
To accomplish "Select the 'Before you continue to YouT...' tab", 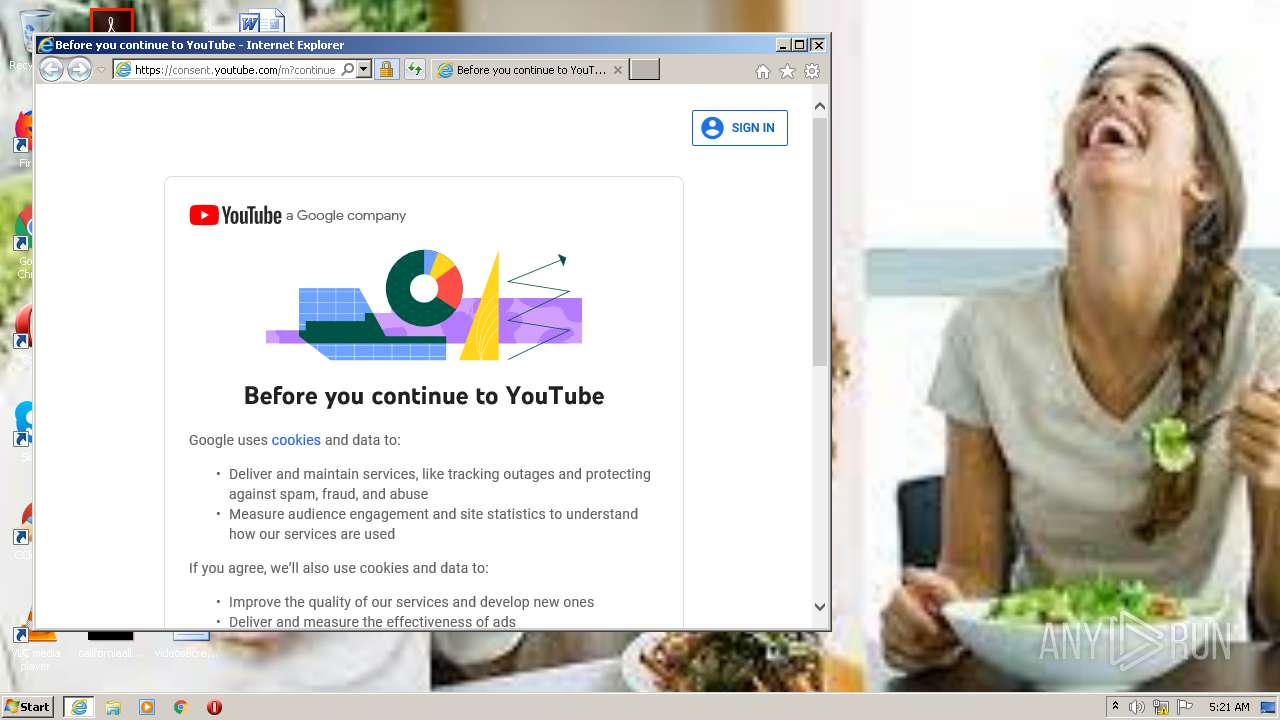I will coord(530,70).
